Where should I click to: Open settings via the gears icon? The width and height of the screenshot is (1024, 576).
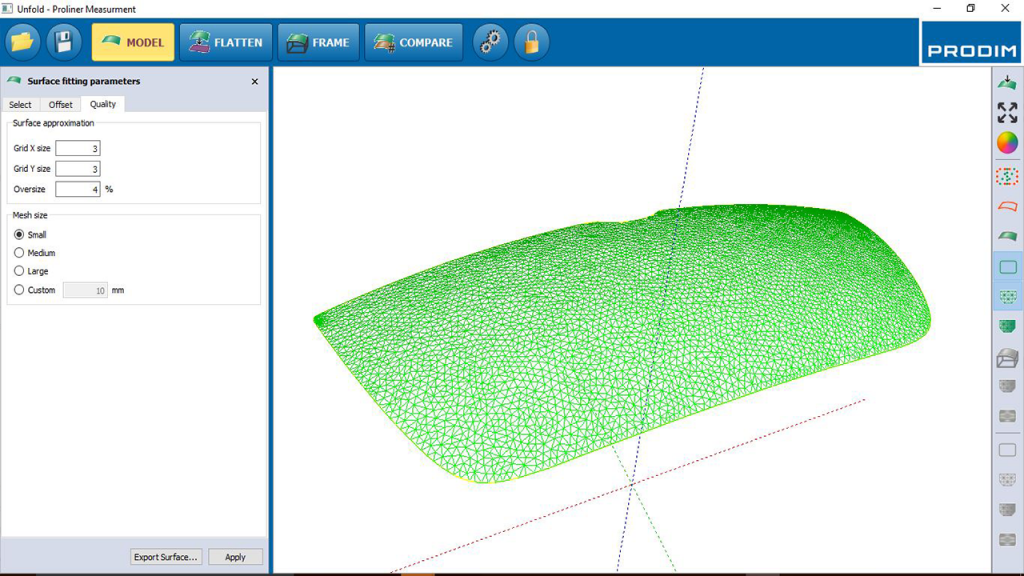coord(490,42)
